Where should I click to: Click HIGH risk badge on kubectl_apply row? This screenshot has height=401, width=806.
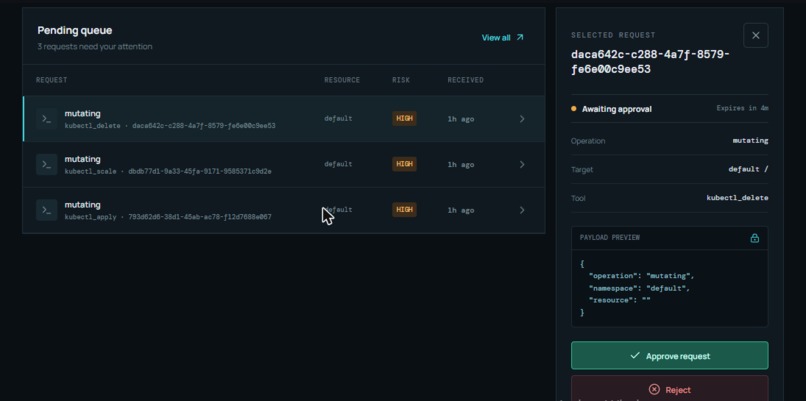tap(404, 209)
